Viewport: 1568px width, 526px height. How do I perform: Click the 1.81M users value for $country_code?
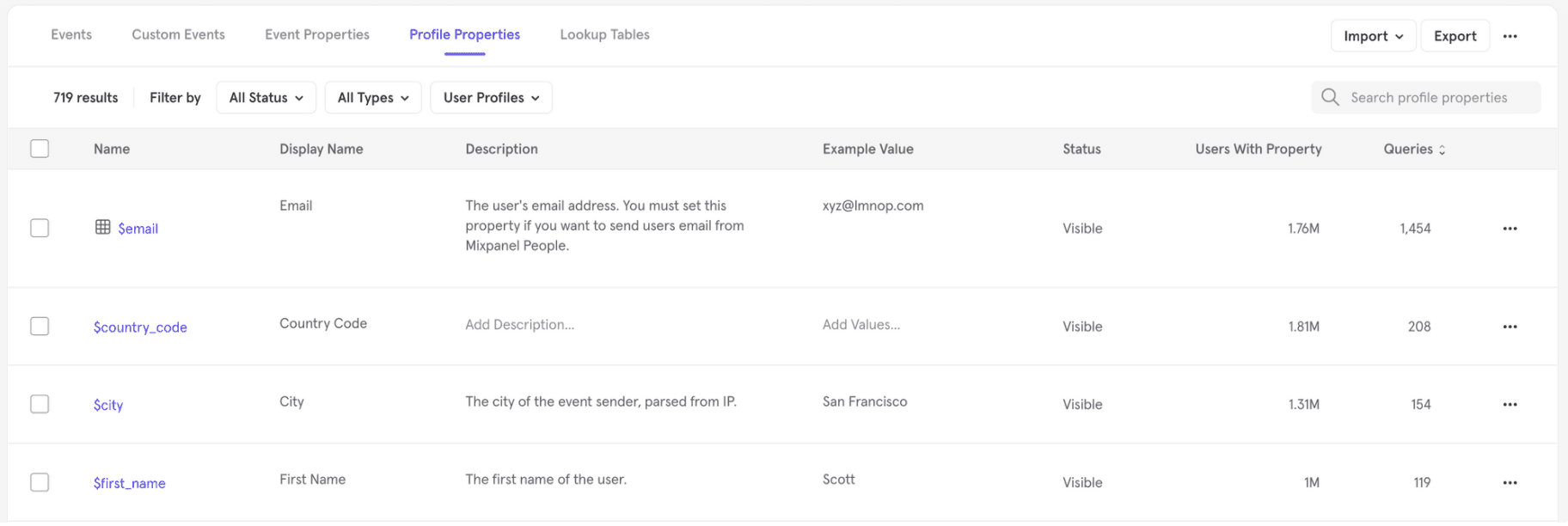(x=1303, y=327)
